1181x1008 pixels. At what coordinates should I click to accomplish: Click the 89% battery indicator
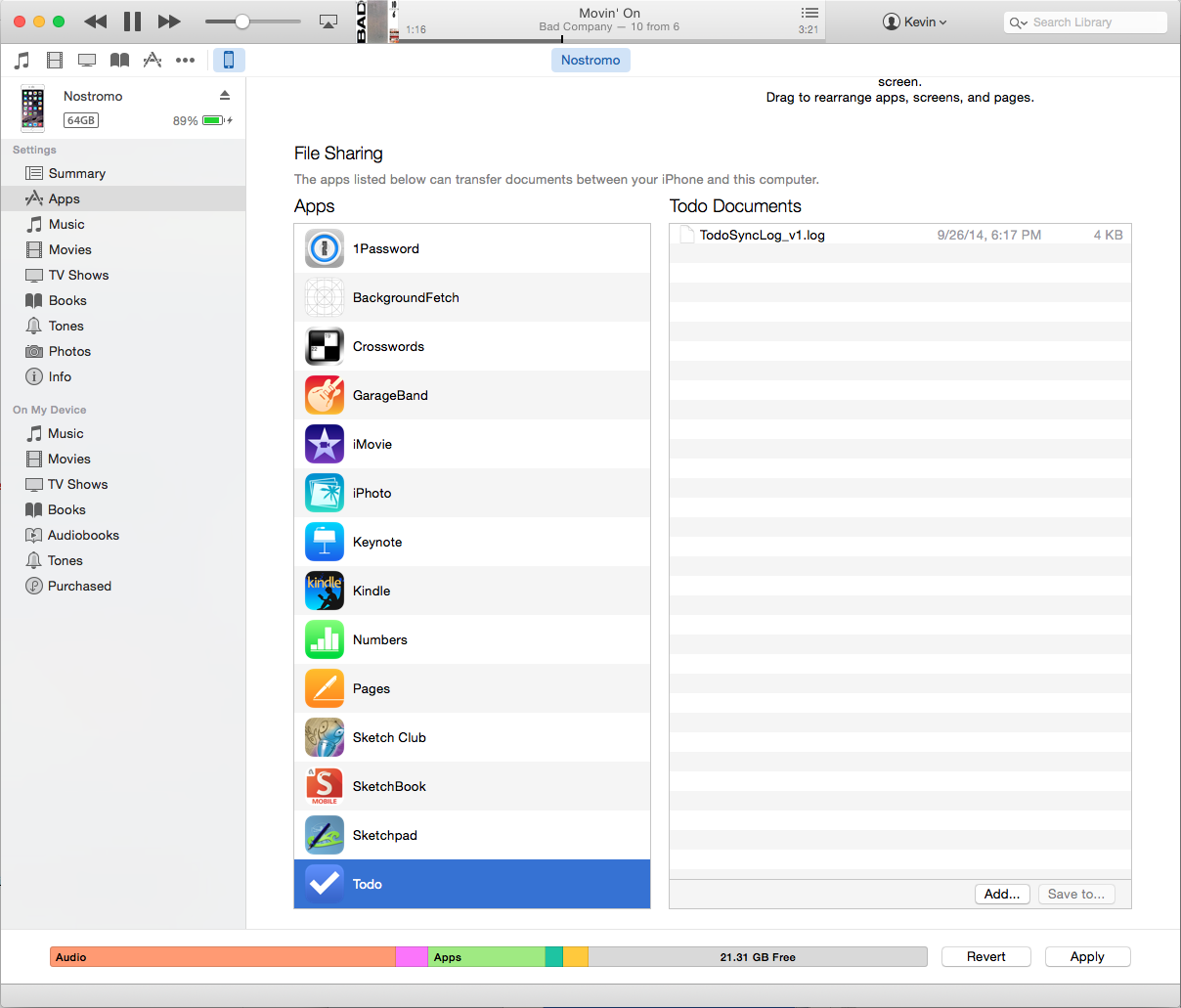coord(202,120)
